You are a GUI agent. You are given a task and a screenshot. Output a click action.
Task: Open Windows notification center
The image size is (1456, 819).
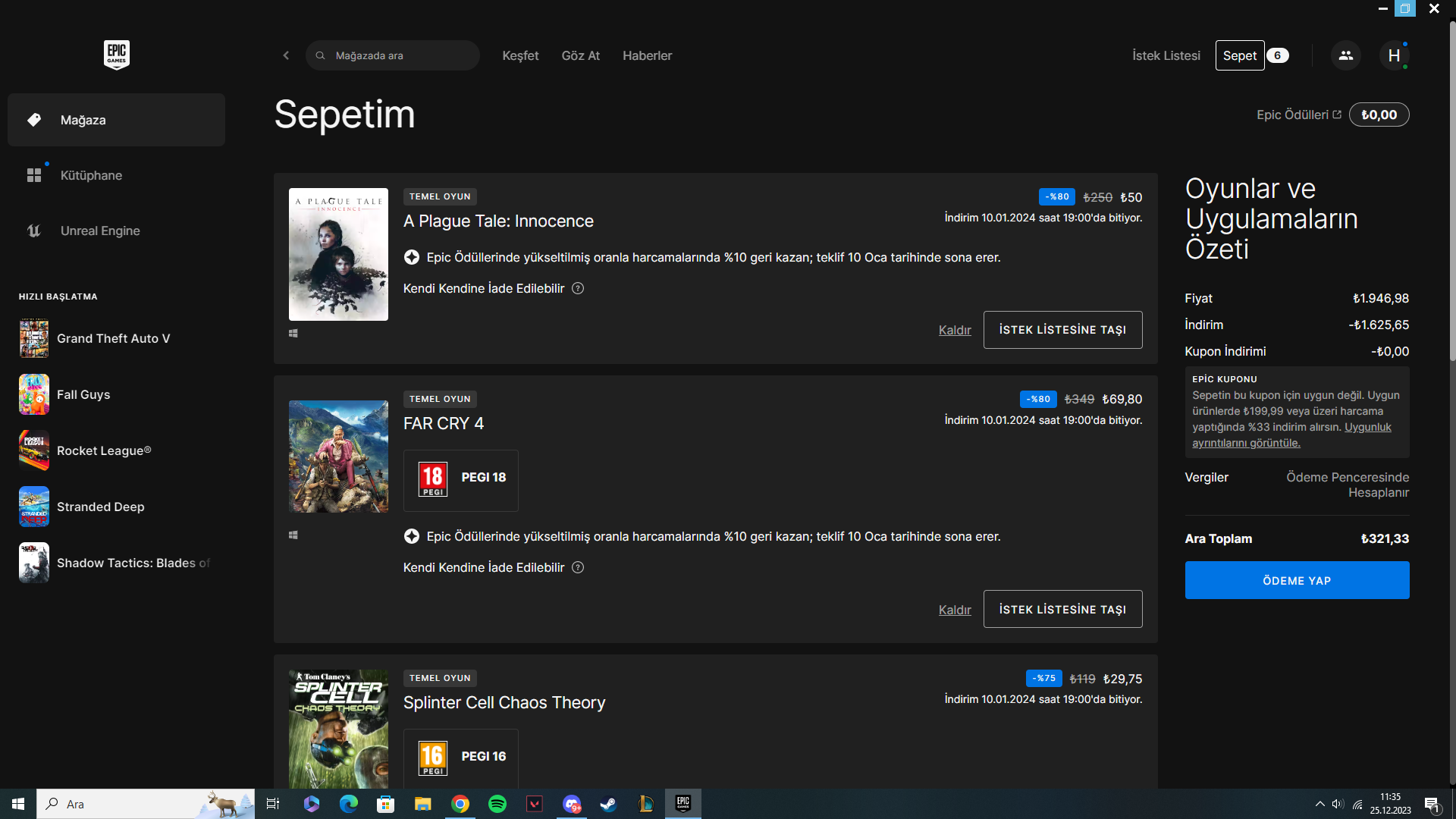point(1432,804)
